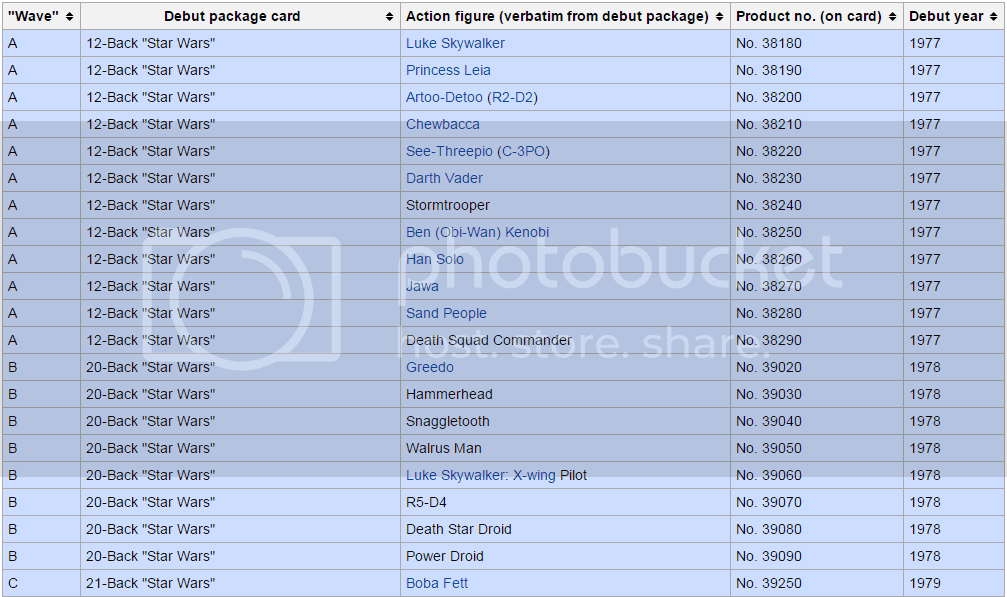
Task: Select debut year 1977 in Princess Leia row
Action: [925, 71]
